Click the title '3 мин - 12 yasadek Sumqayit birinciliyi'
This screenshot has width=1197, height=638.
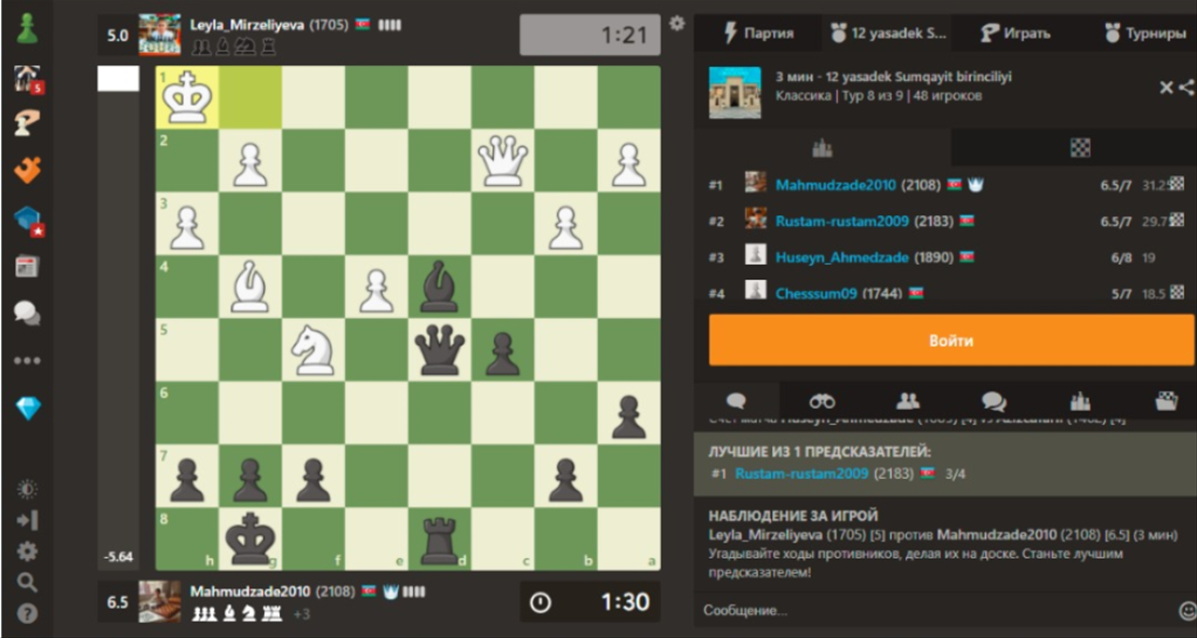(894, 77)
